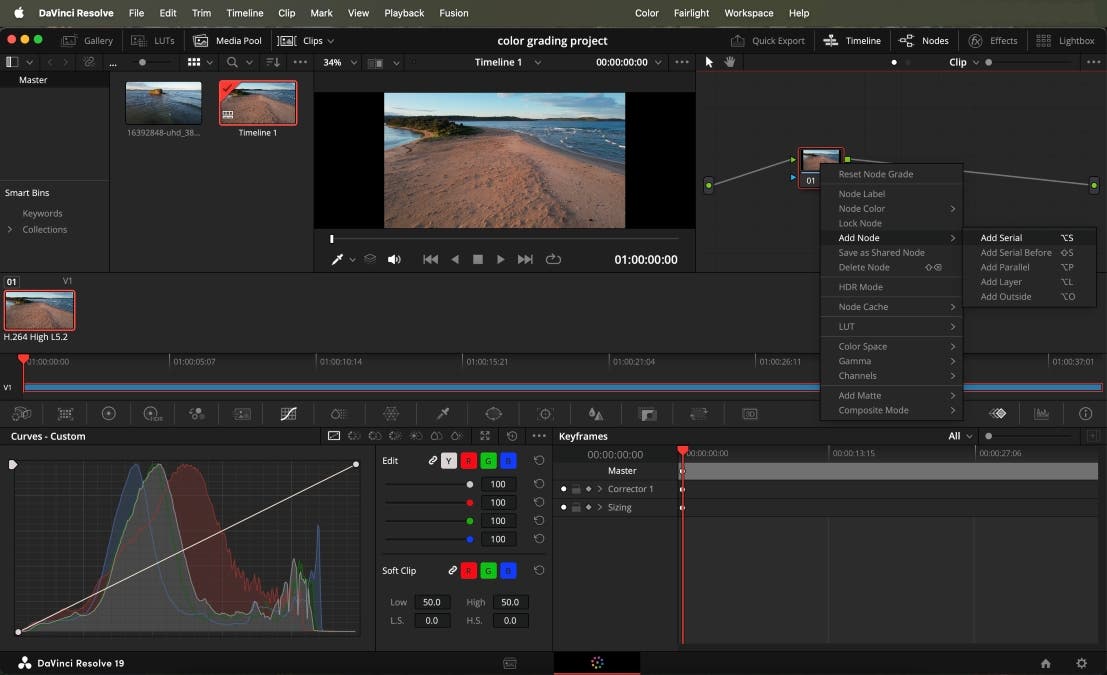Open the Blur palette
Screen dimensions: 1107x675
[x=595, y=413]
